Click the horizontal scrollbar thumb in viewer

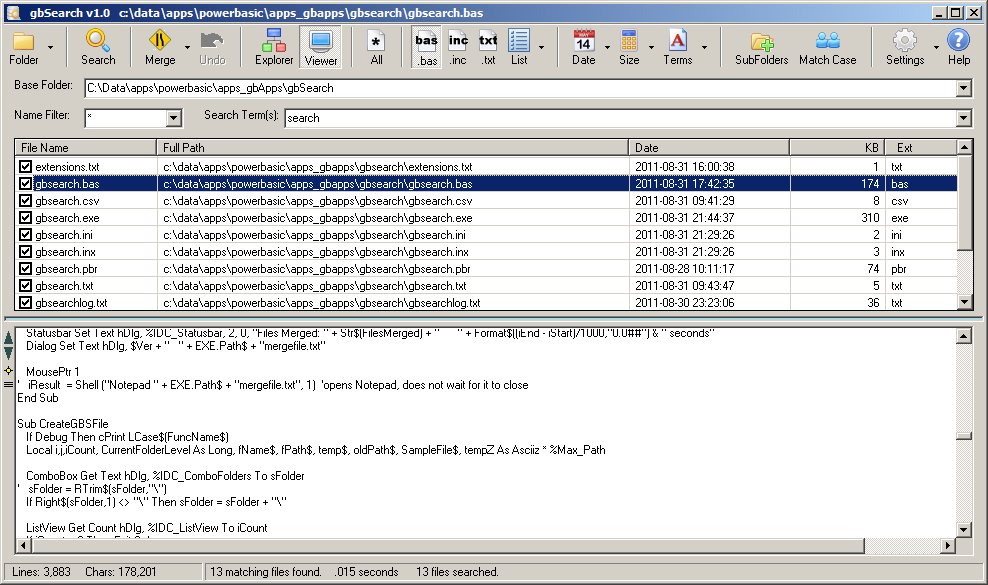tap(447, 545)
